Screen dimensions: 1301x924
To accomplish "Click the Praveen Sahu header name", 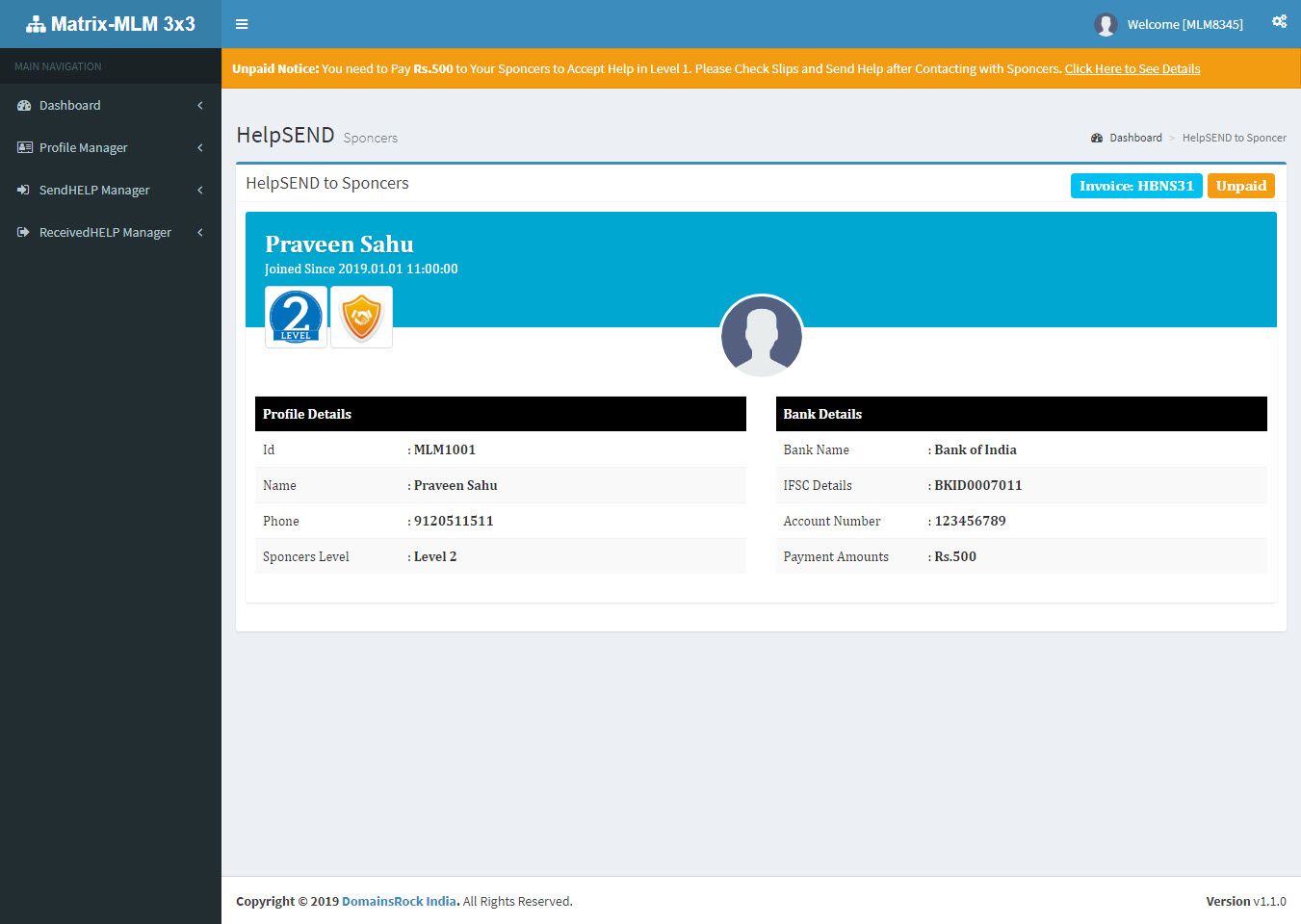I will click(339, 244).
